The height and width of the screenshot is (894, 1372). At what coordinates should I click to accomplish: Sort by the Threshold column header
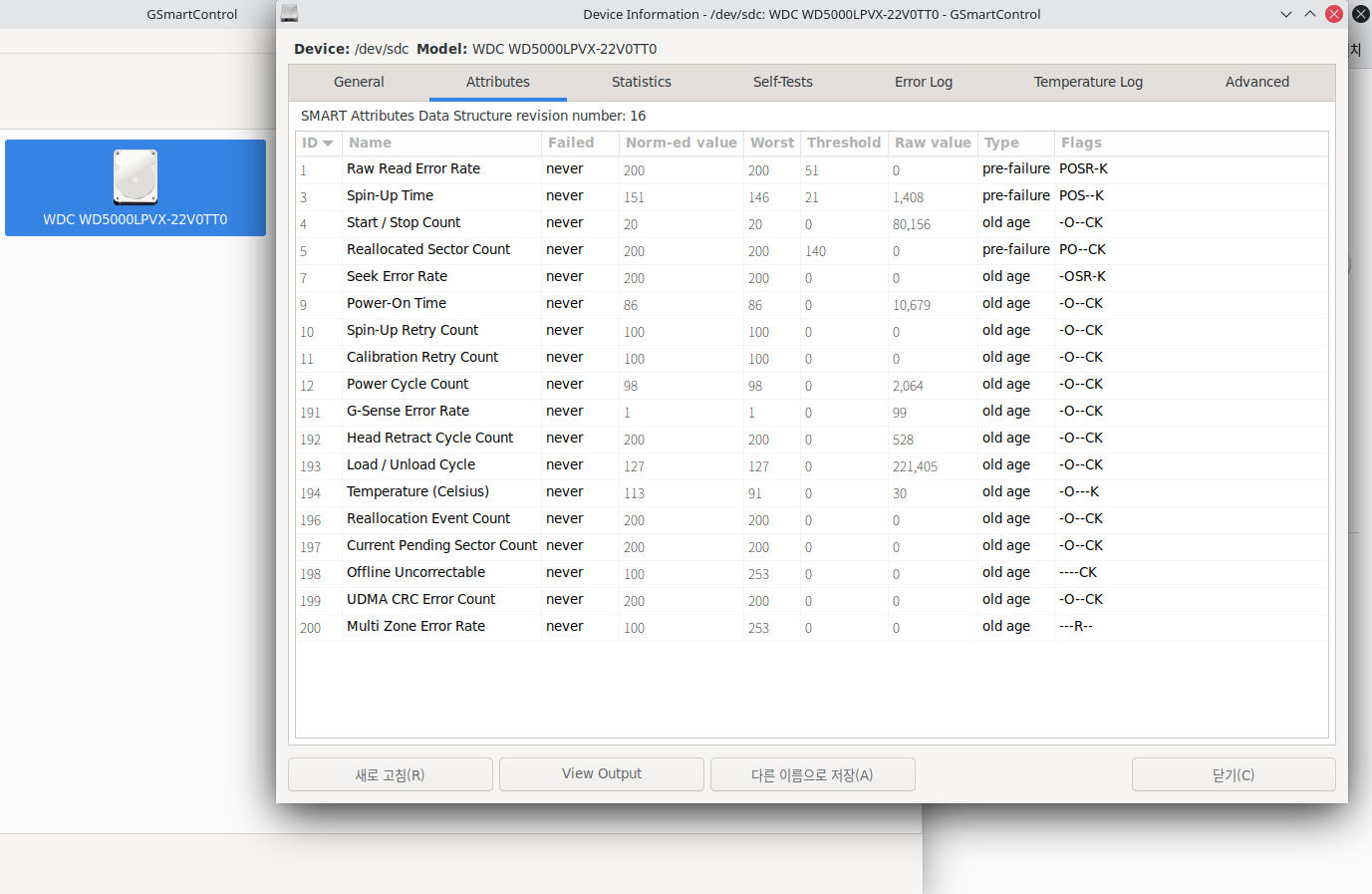[844, 143]
